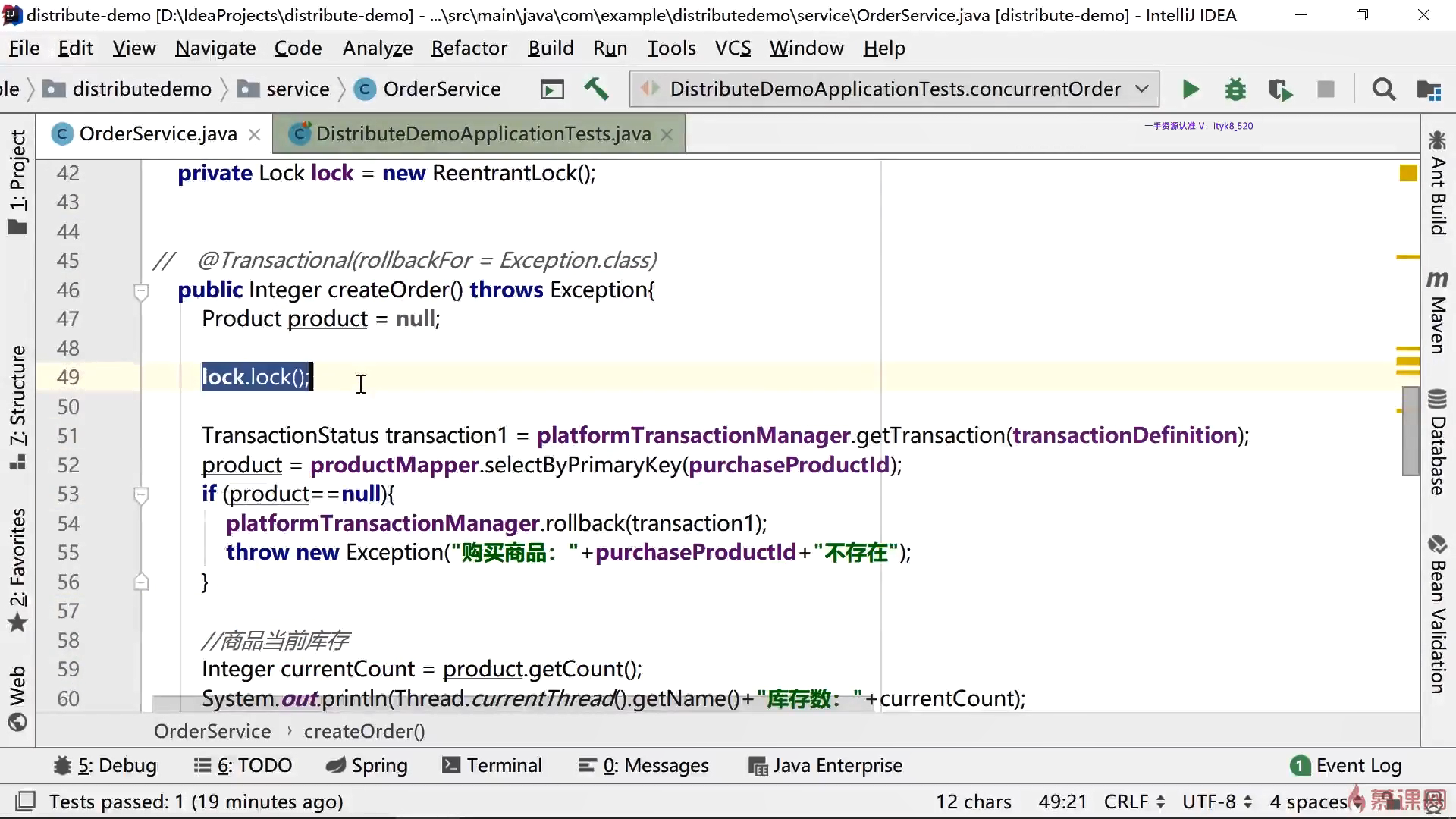This screenshot has height=819, width=1456.
Task: Build project with the hammer icon
Action: 596,89
